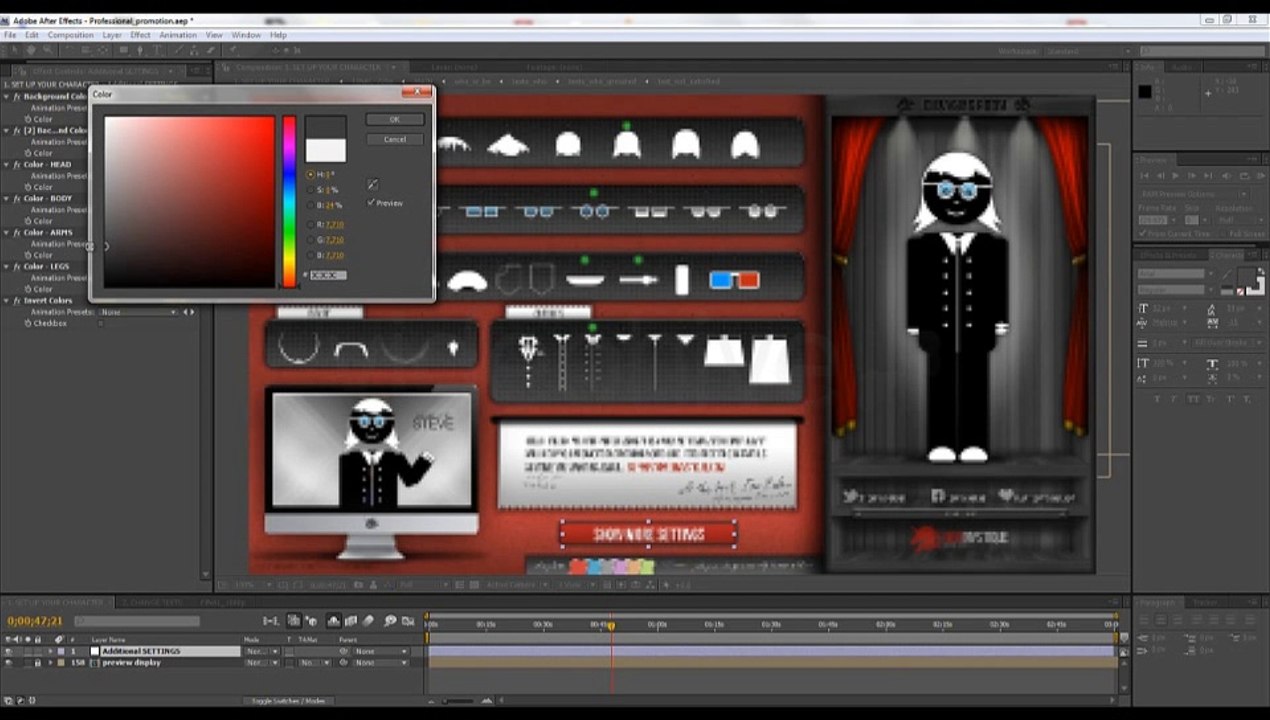Switch to the Audio panel tab
Image resolution: width=1270 pixels, height=720 pixels.
pyautogui.click(x=1183, y=66)
